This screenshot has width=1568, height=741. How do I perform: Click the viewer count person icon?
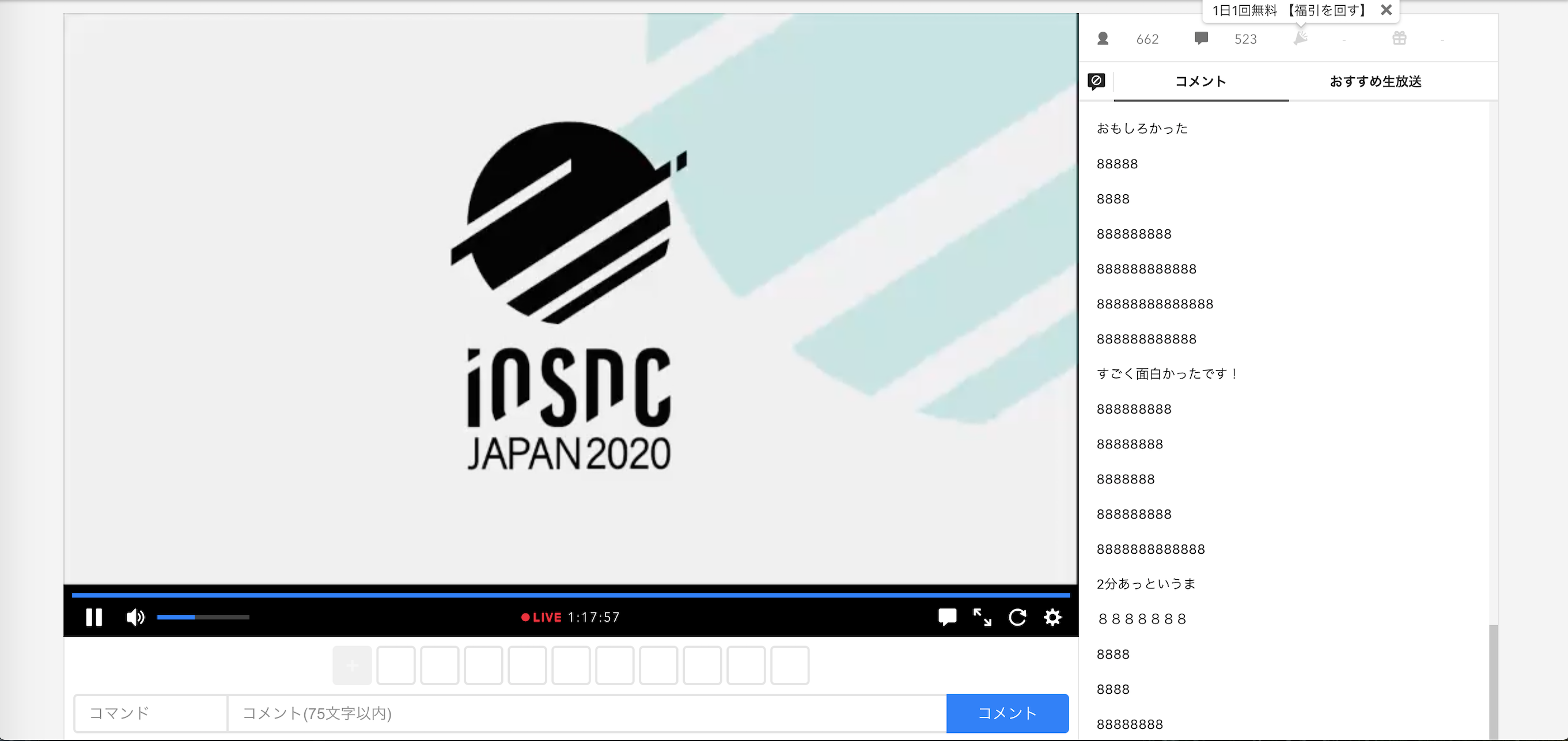1103,39
